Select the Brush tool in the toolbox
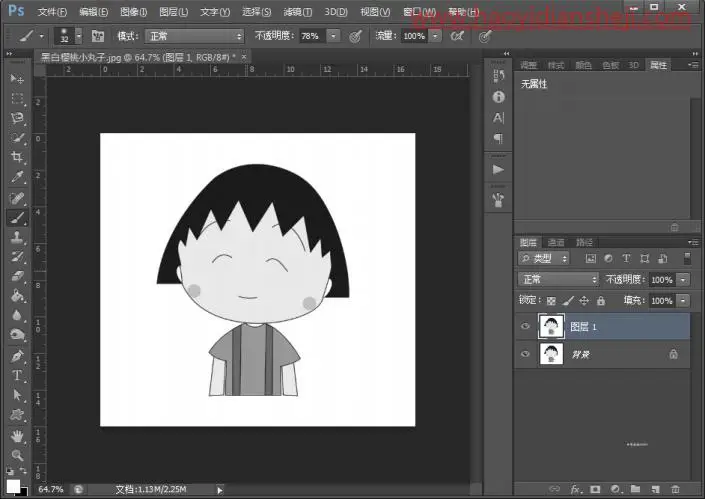The width and height of the screenshot is (705, 499). tap(17, 218)
